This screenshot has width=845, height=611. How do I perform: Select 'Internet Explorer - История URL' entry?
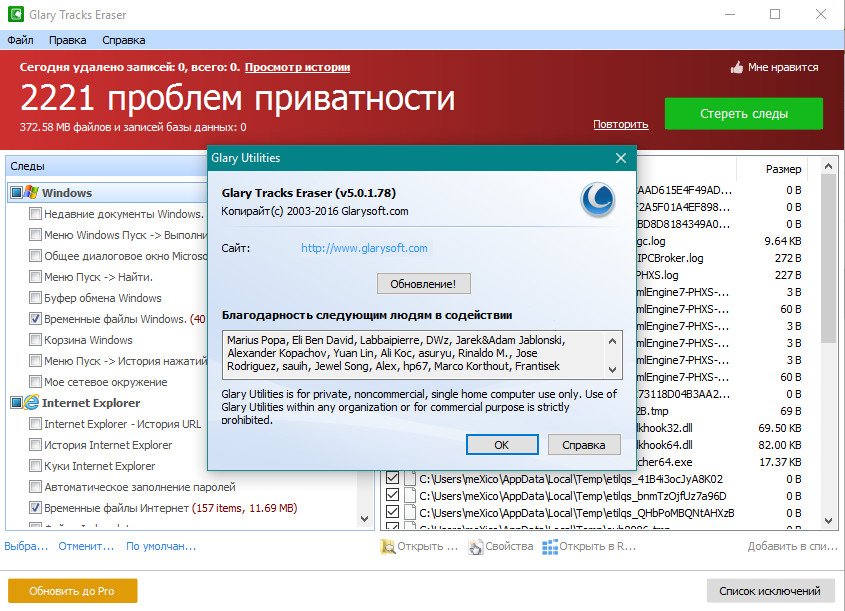tap(122, 423)
